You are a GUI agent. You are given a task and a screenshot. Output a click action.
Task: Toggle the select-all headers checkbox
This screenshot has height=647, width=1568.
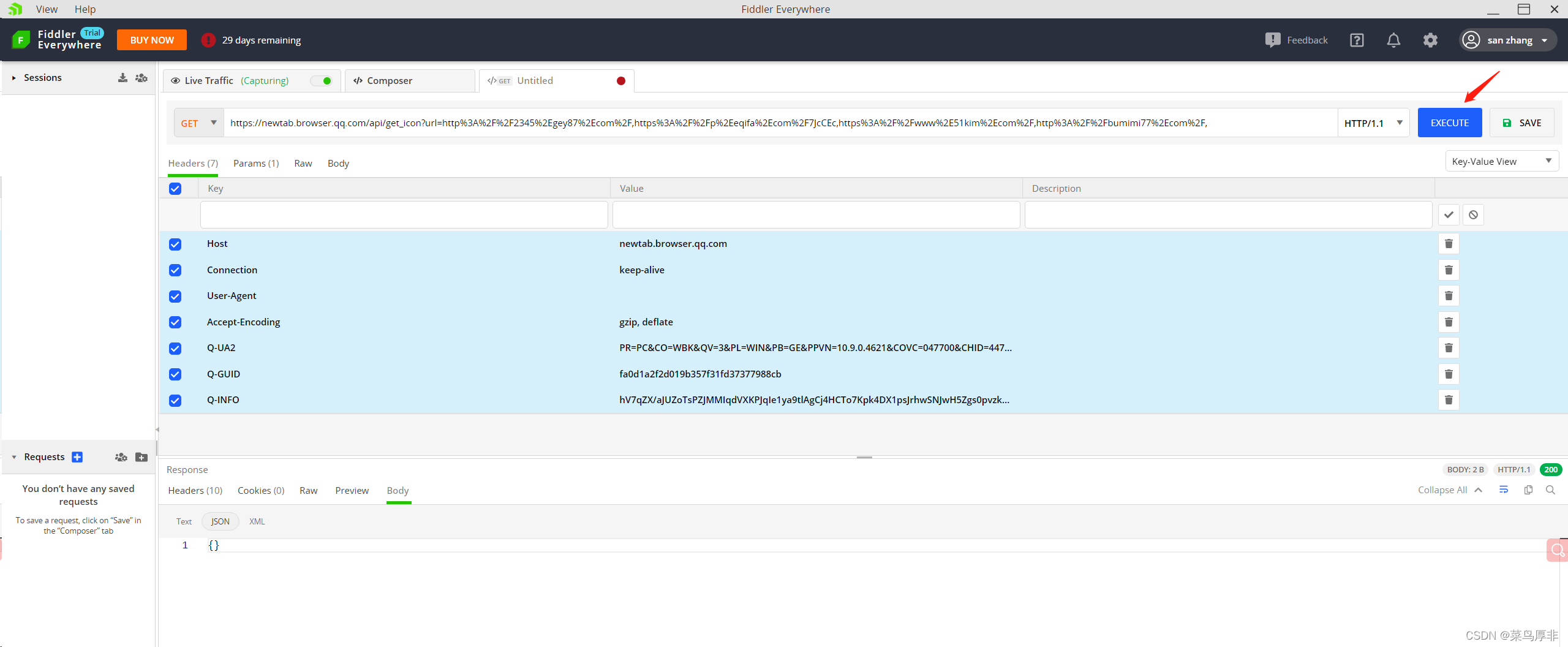[x=175, y=189]
